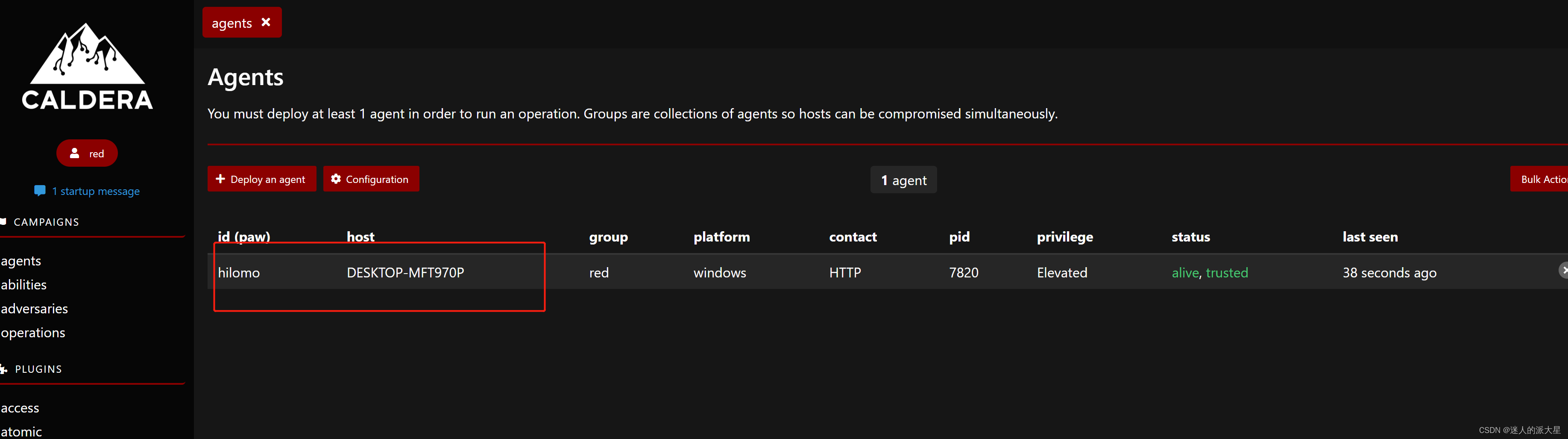Viewport: 1568px width, 439px height.
Task: Click the gear icon on Configuration
Action: click(335, 179)
